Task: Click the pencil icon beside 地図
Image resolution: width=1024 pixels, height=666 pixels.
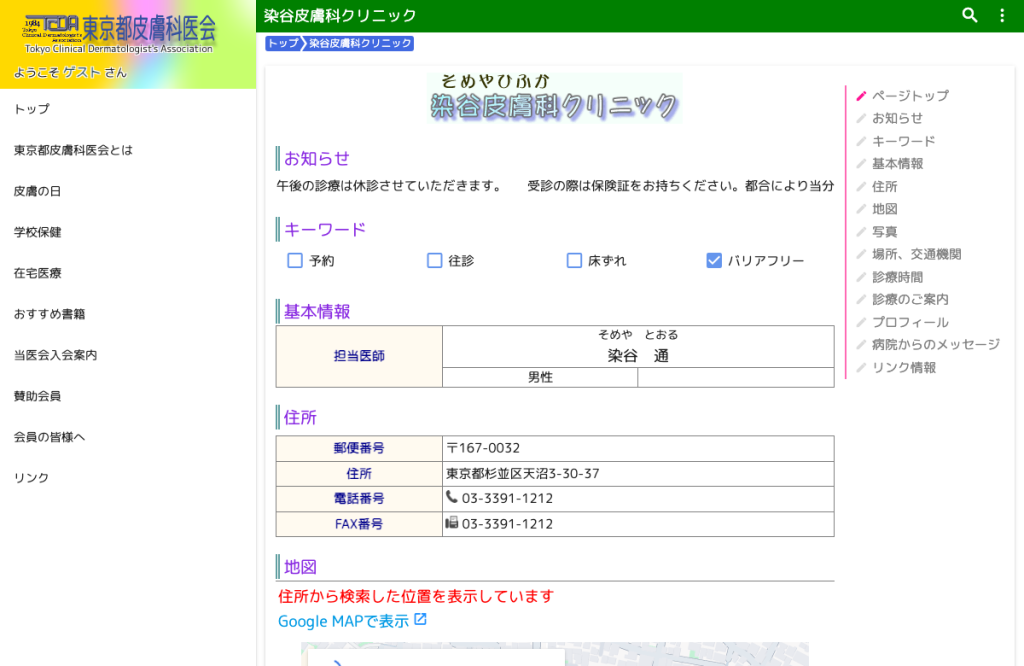Action: tap(861, 209)
